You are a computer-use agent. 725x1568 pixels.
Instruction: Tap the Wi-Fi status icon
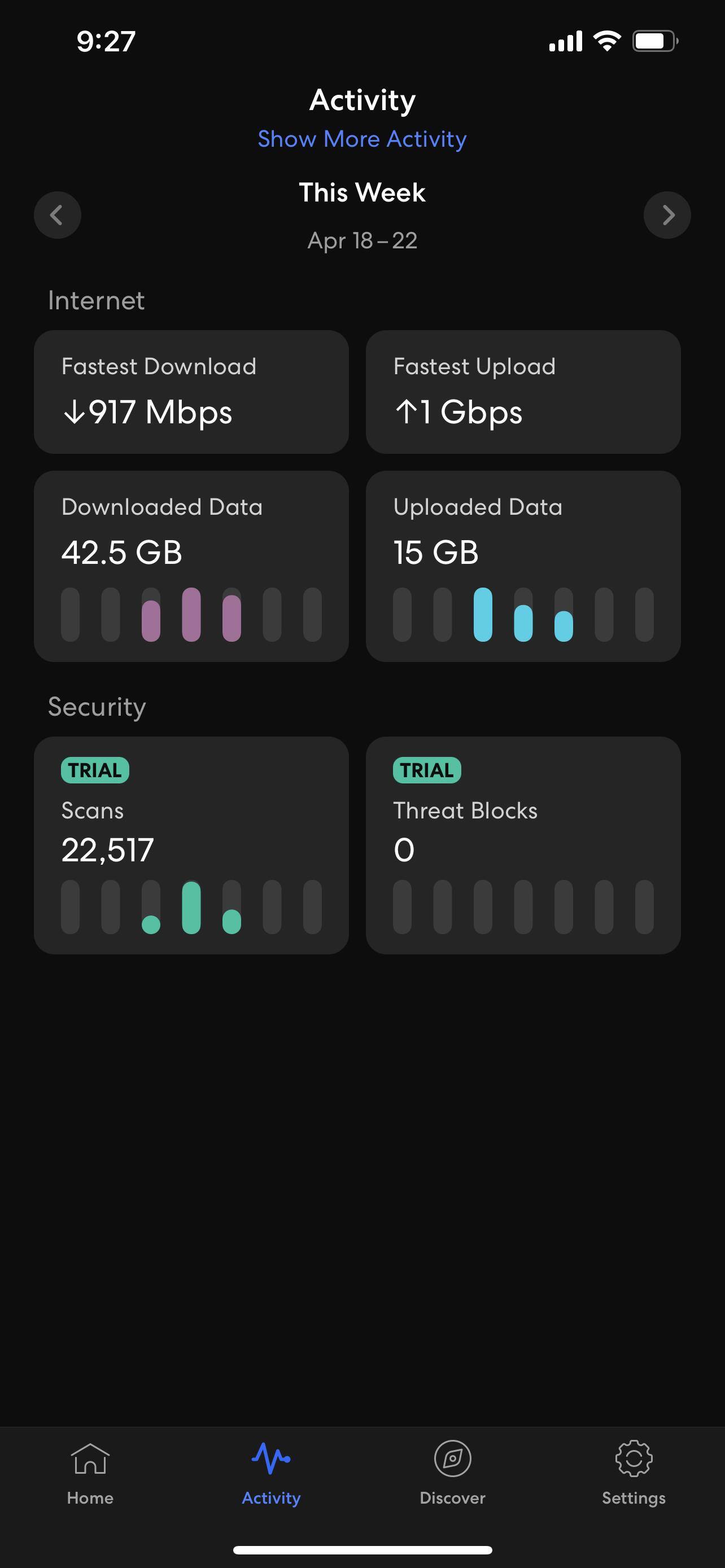607,41
